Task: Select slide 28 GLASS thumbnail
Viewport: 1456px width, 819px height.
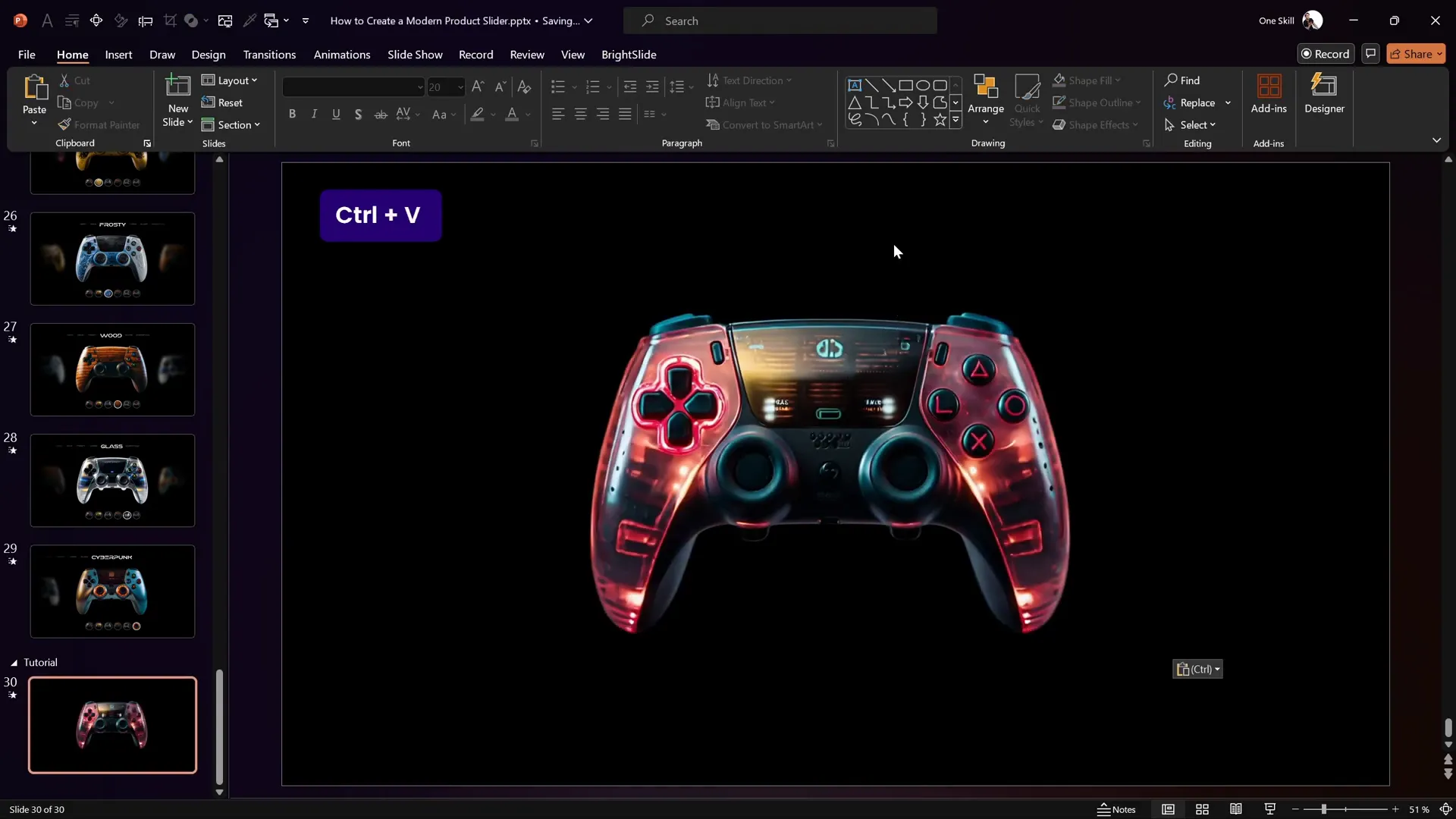Action: (x=112, y=480)
